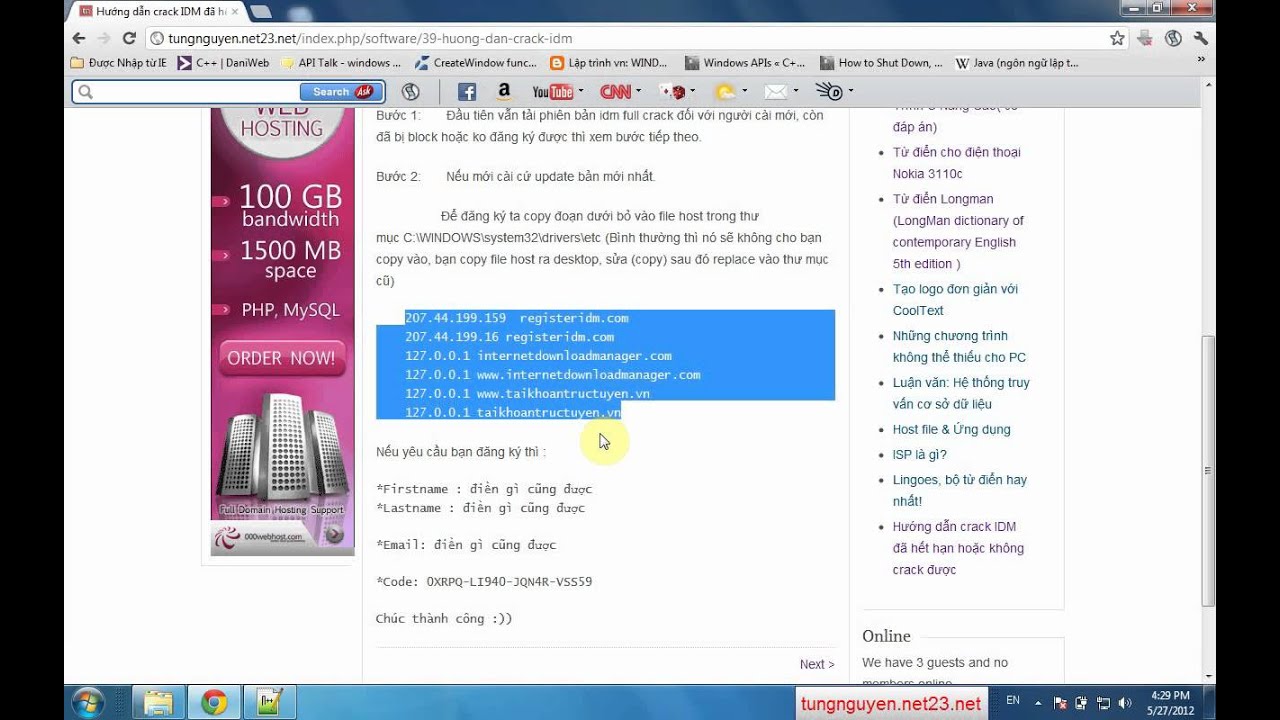Screen dimensions: 1280x720
Task: Open the C++ | DaniWeb bookmark
Action: click(x=223, y=63)
